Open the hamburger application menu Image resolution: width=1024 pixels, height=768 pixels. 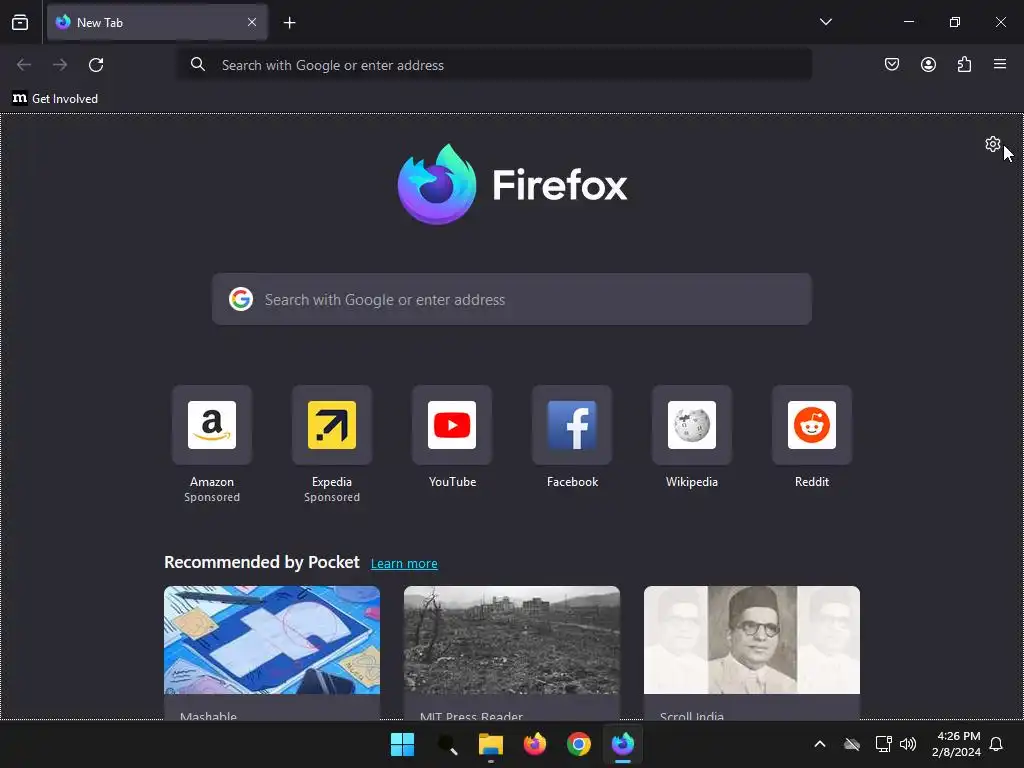pos(1000,64)
